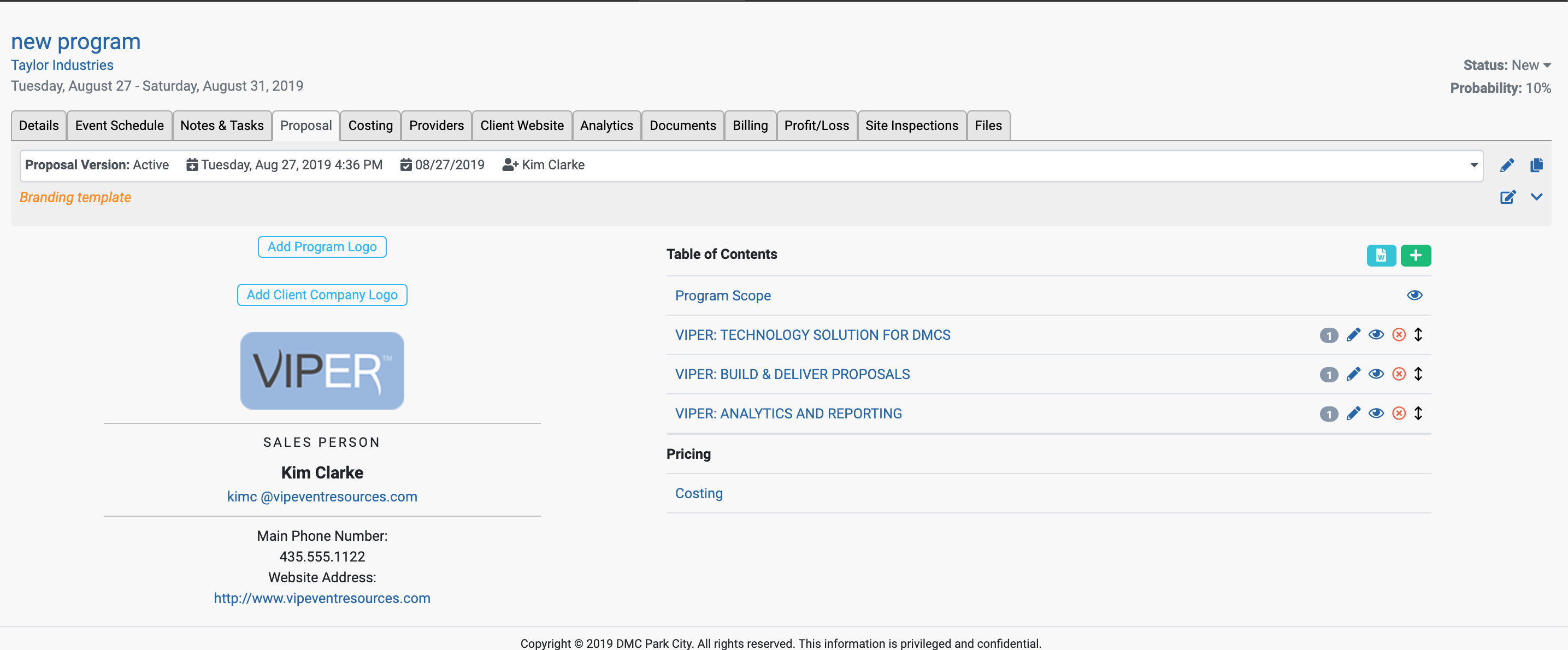This screenshot has width=1568, height=650.
Task: Copy the proposal version
Action: 1536,165
